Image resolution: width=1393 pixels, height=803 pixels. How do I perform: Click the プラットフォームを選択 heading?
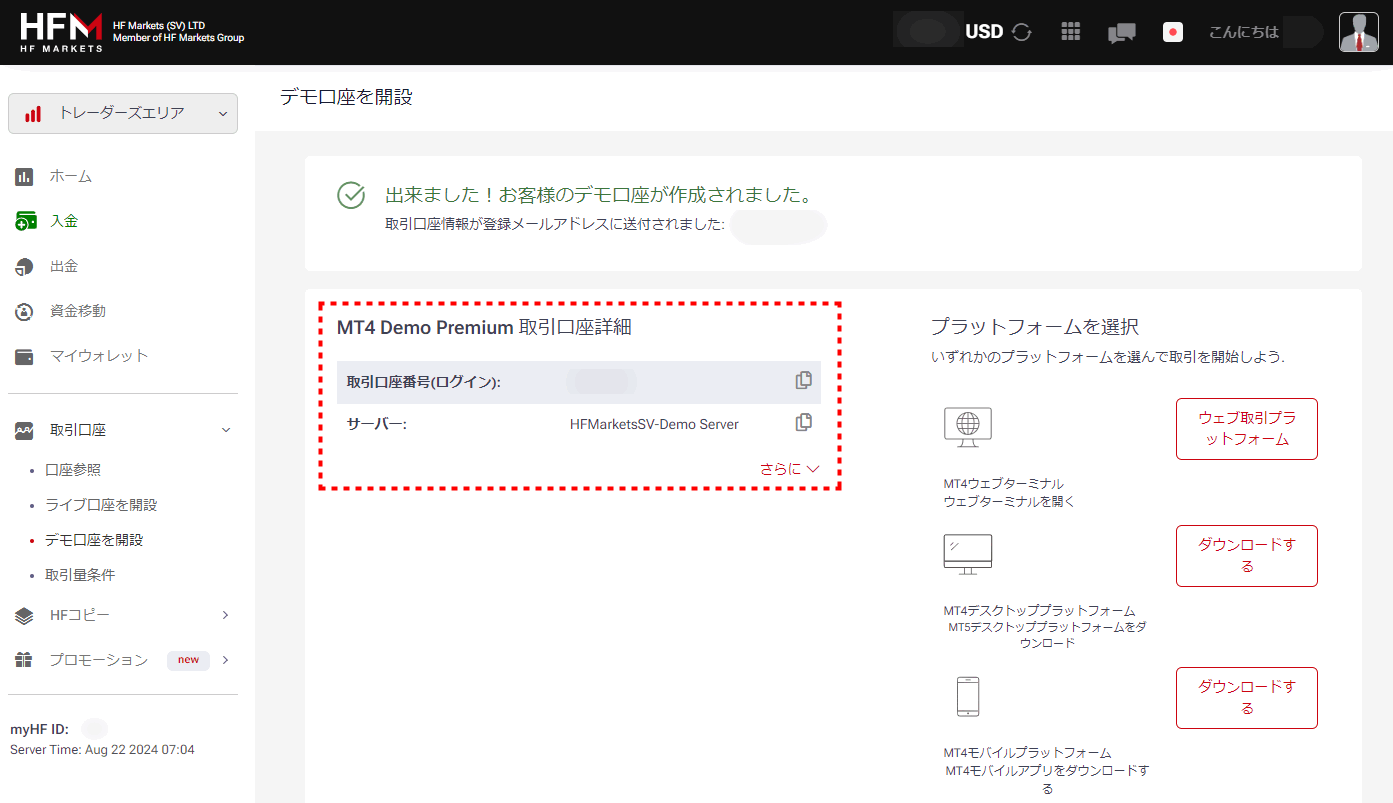1035,327
